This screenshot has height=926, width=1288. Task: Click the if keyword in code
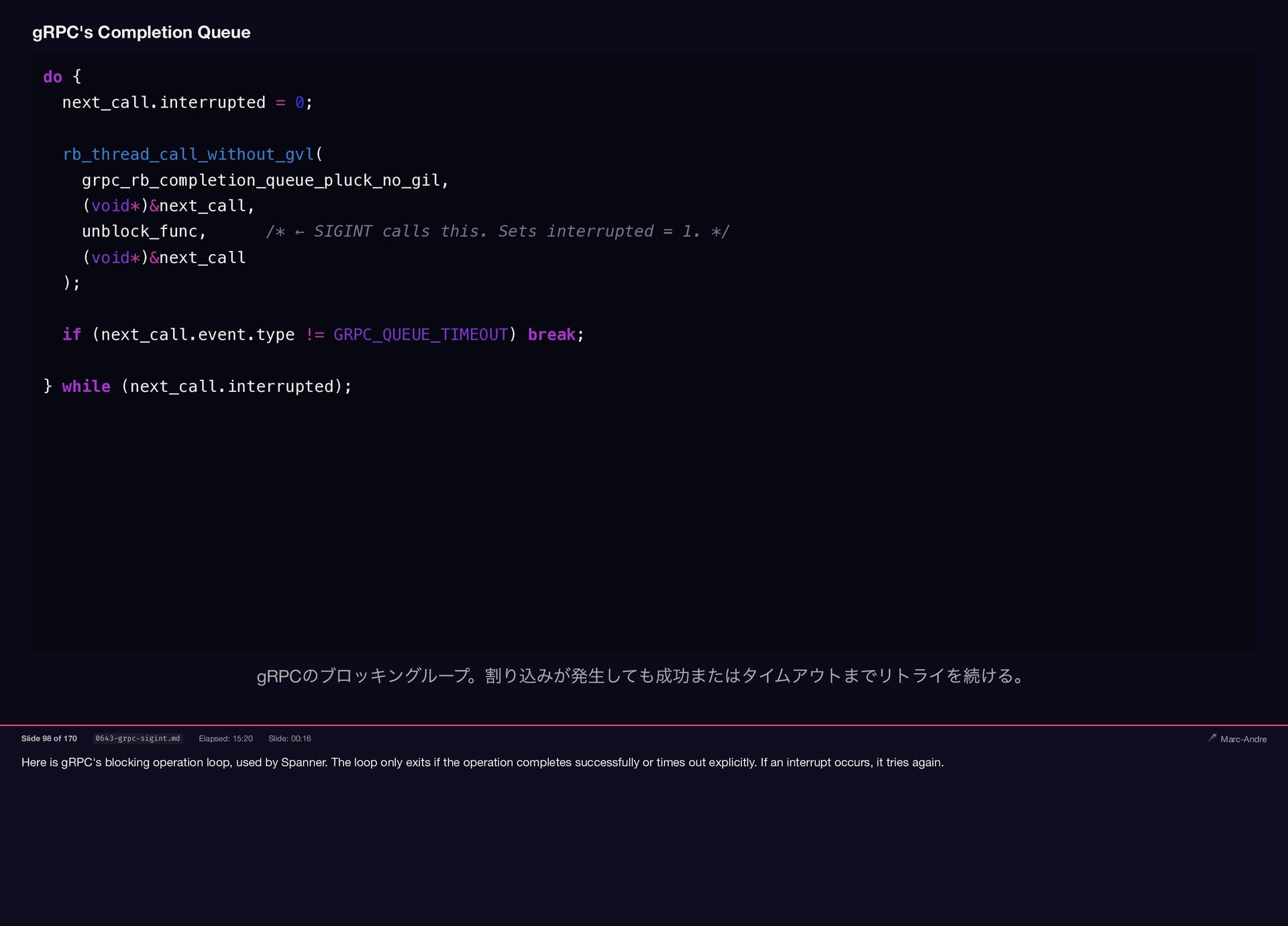click(x=71, y=334)
